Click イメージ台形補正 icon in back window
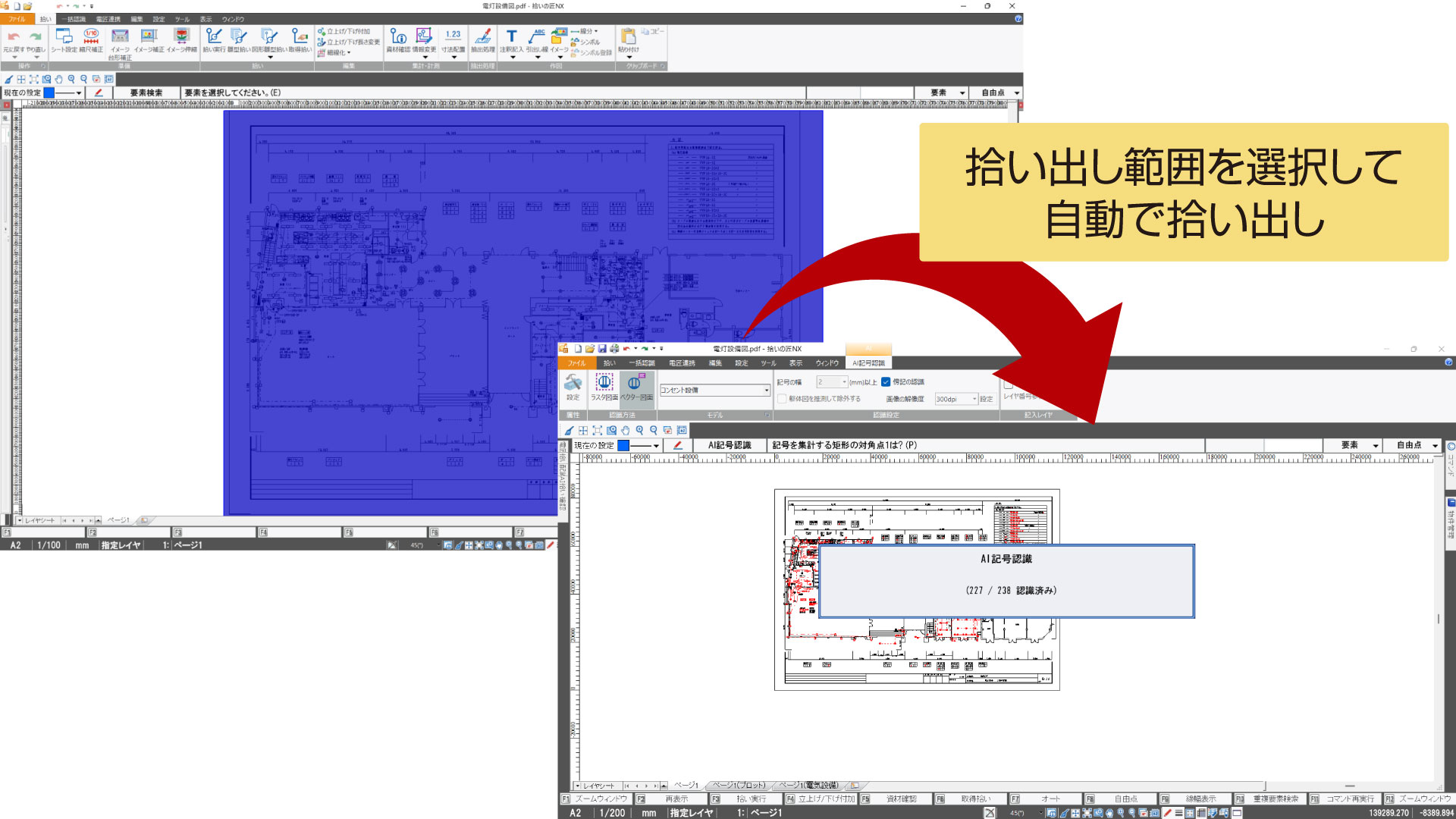 coord(120,44)
